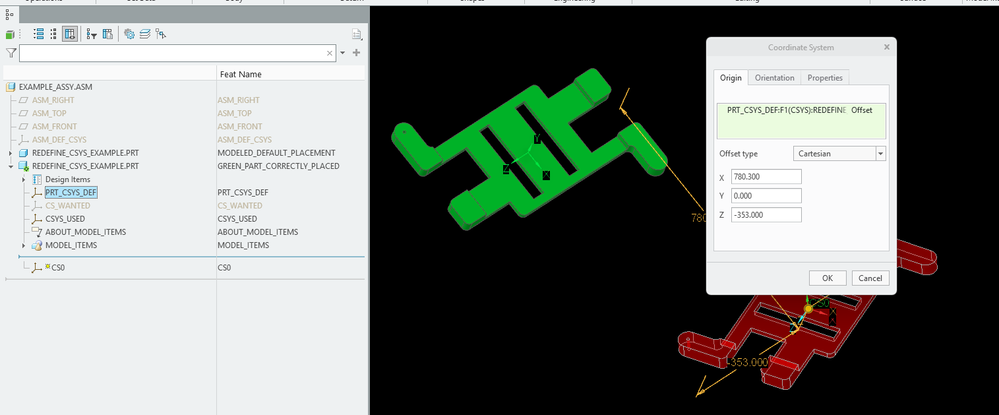This screenshot has height=415, width=999.
Task: Collapse the GREEN_PART_CORRECTLY_PLACED part row
Action: point(10,166)
